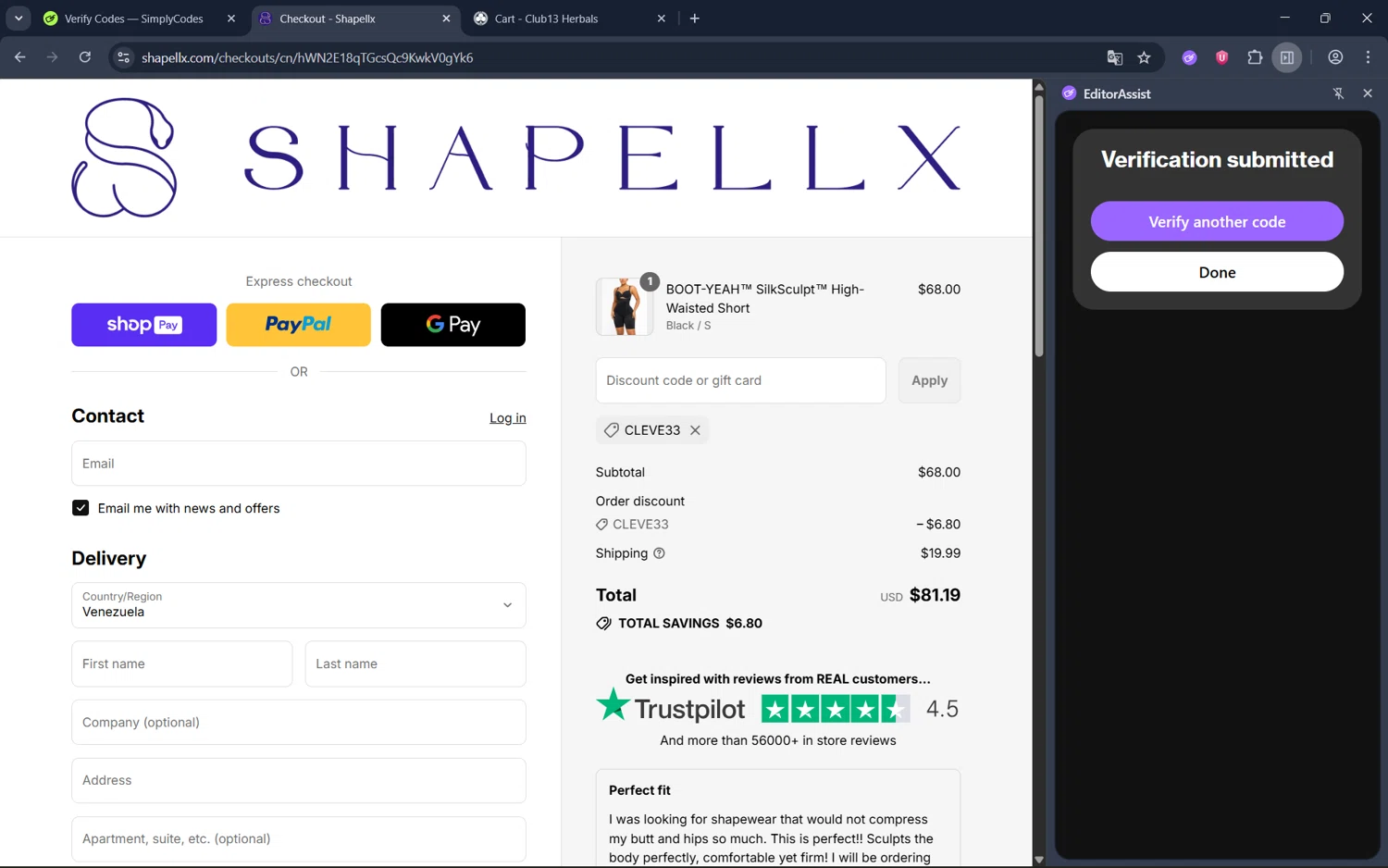1388x868 pixels.
Task: Open Chrome three-dot menu
Action: pyautogui.click(x=1368, y=57)
